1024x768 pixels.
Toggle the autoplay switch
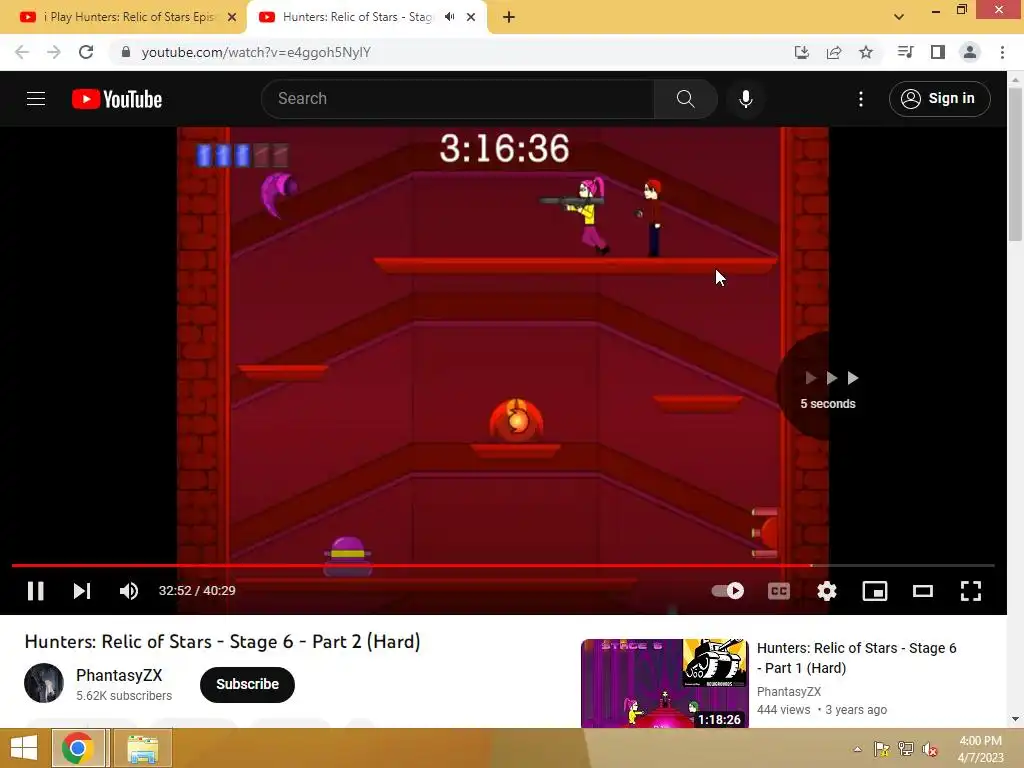tap(728, 591)
